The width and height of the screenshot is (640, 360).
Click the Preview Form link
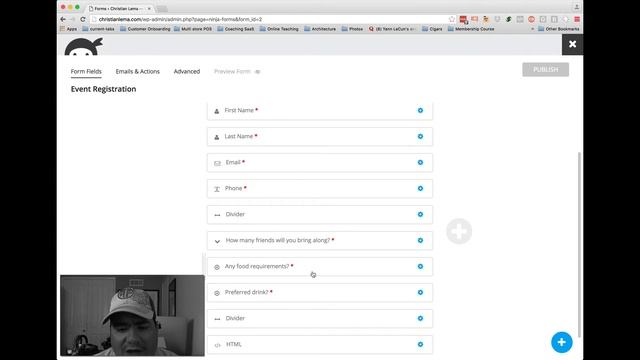[237, 71]
